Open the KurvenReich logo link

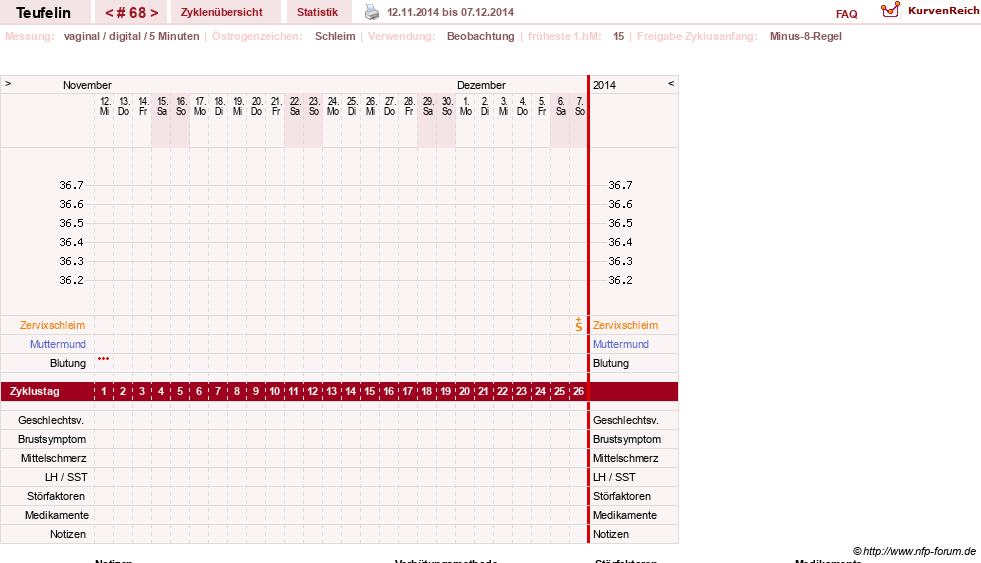tap(930, 11)
